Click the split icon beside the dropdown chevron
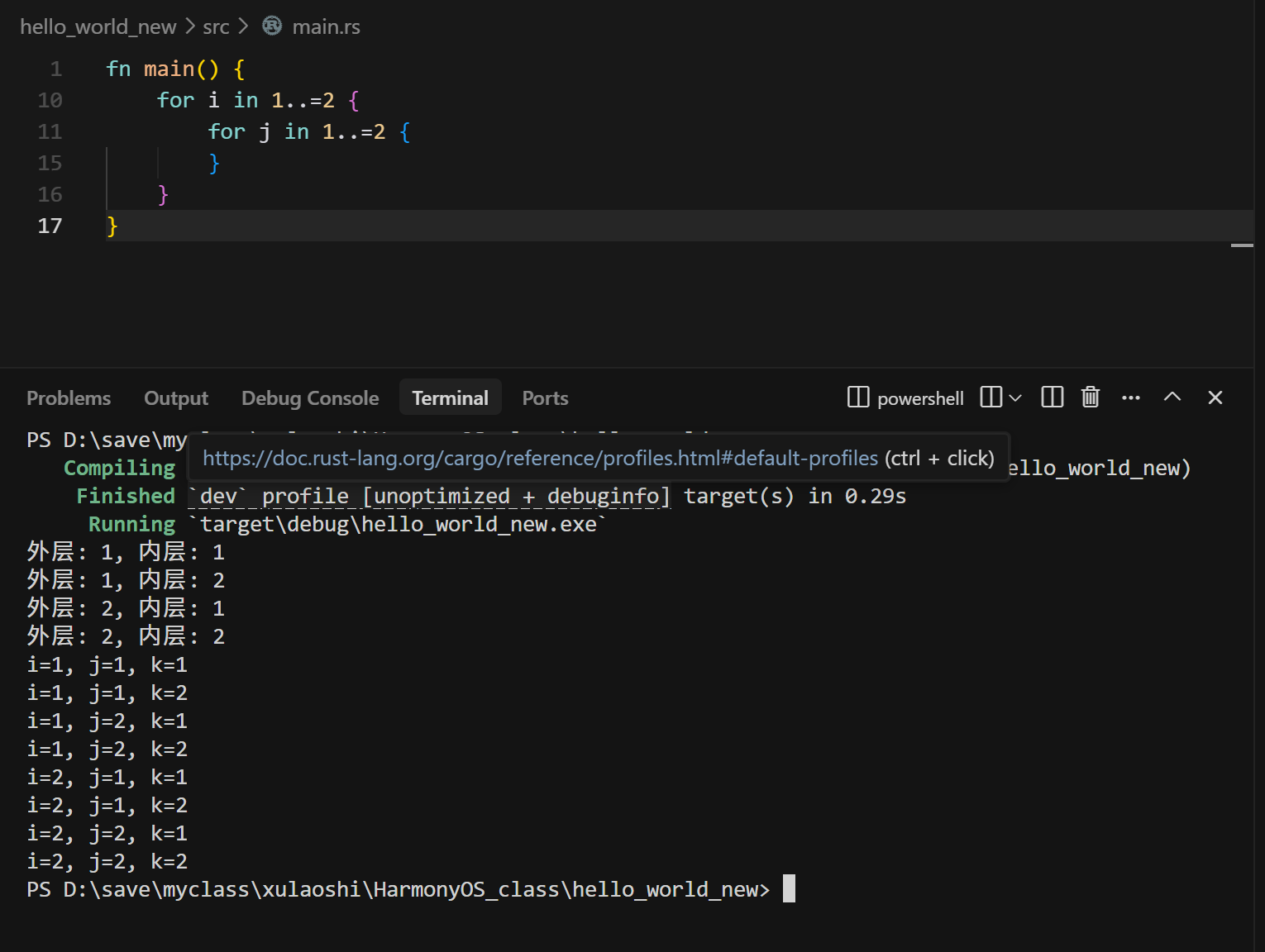The image size is (1265, 952). click(991, 397)
